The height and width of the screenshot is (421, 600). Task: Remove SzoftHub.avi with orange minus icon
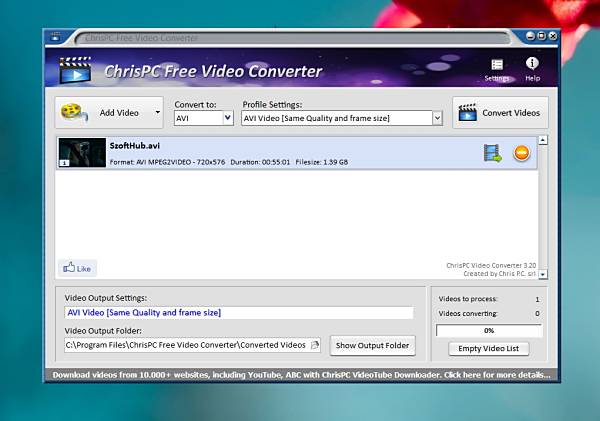pyautogui.click(x=521, y=153)
